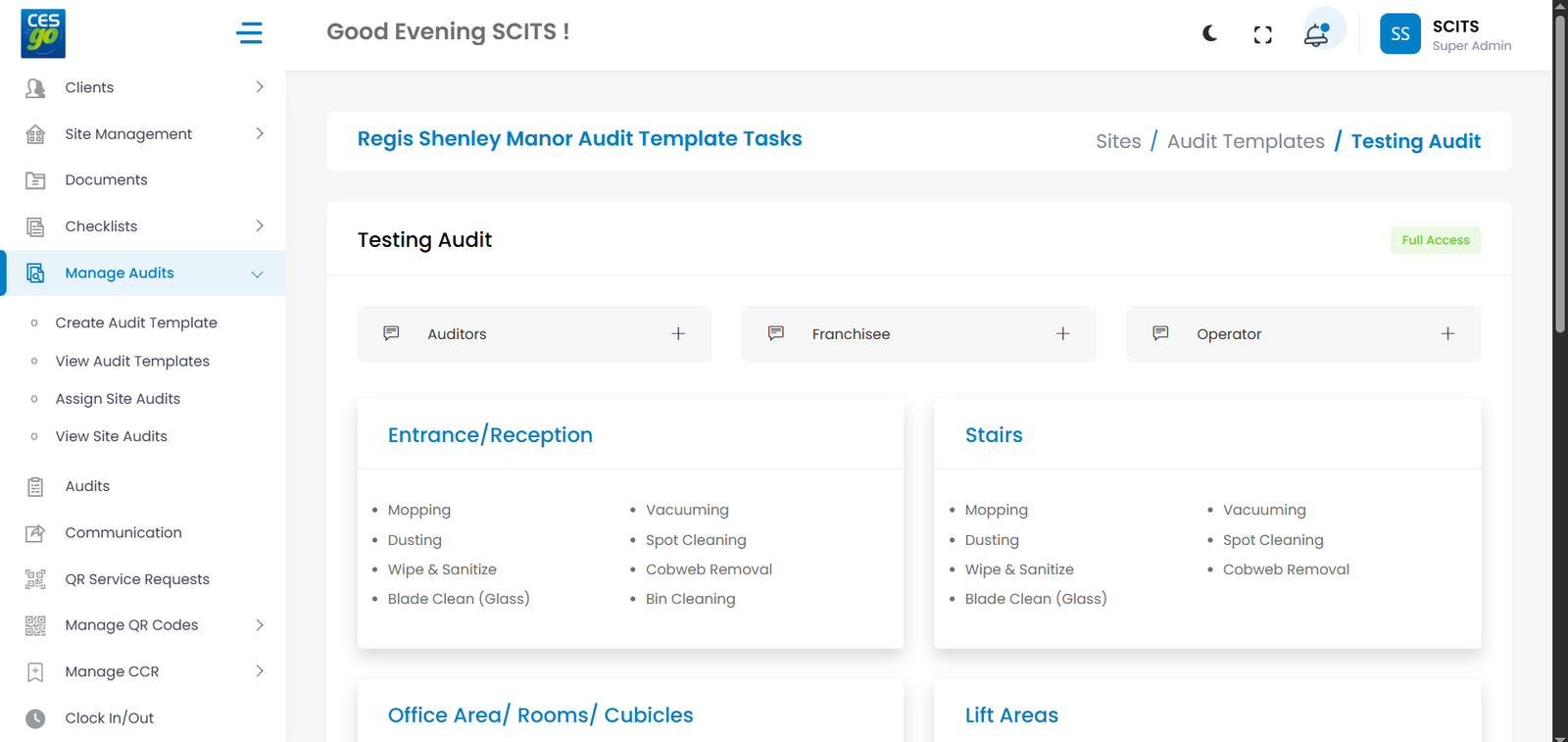Image resolution: width=1568 pixels, height=742 pixels.
Task: Switch to dark mode moon icon
Action: pyautogui.click(x=1210, y=34)
